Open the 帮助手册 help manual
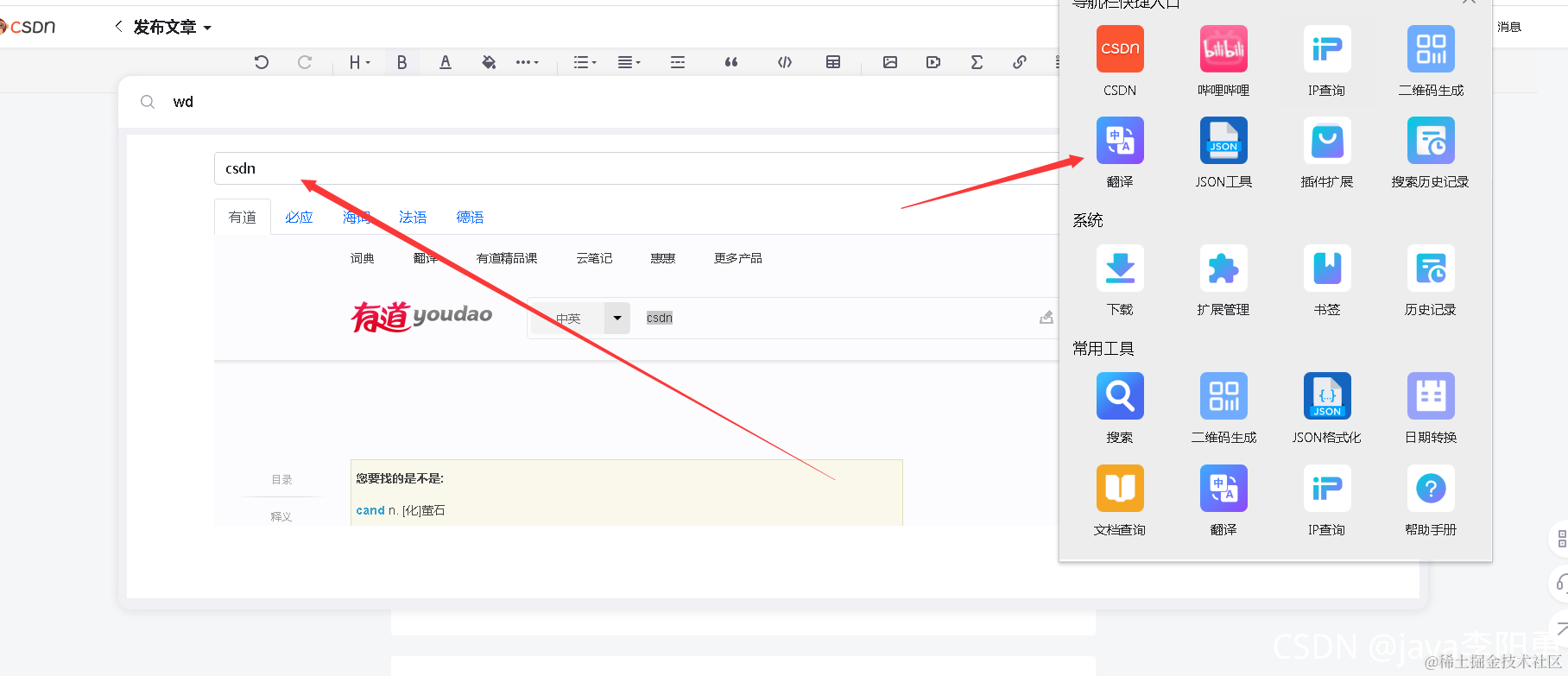Image resolution: width=1568 pixels, height=676 pixels. pos(1431,489)
